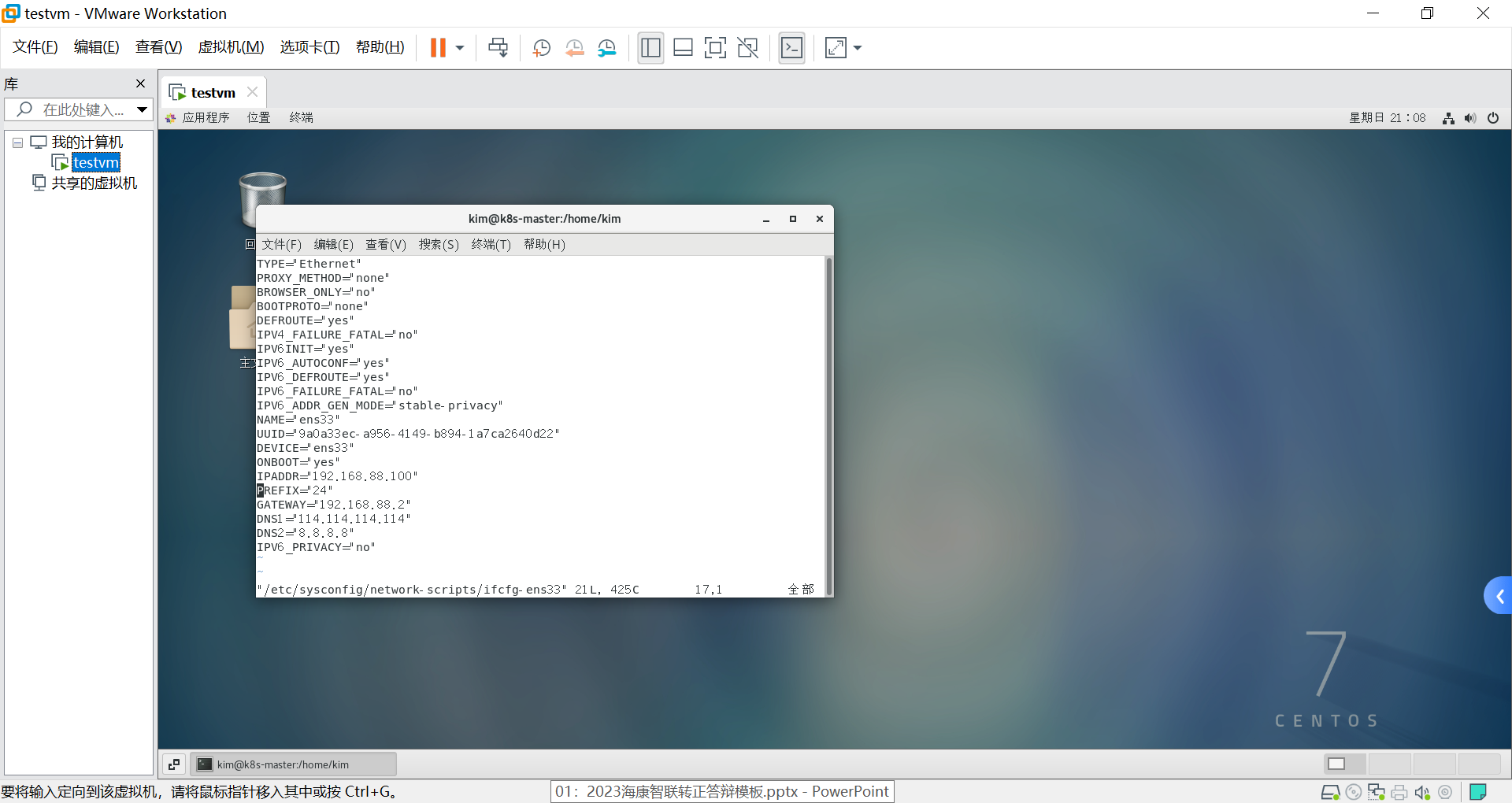The height and width of the screenshot is (803, 1512).
Task: Revert the VM to its previous snapshot
Action: (574, 48)
